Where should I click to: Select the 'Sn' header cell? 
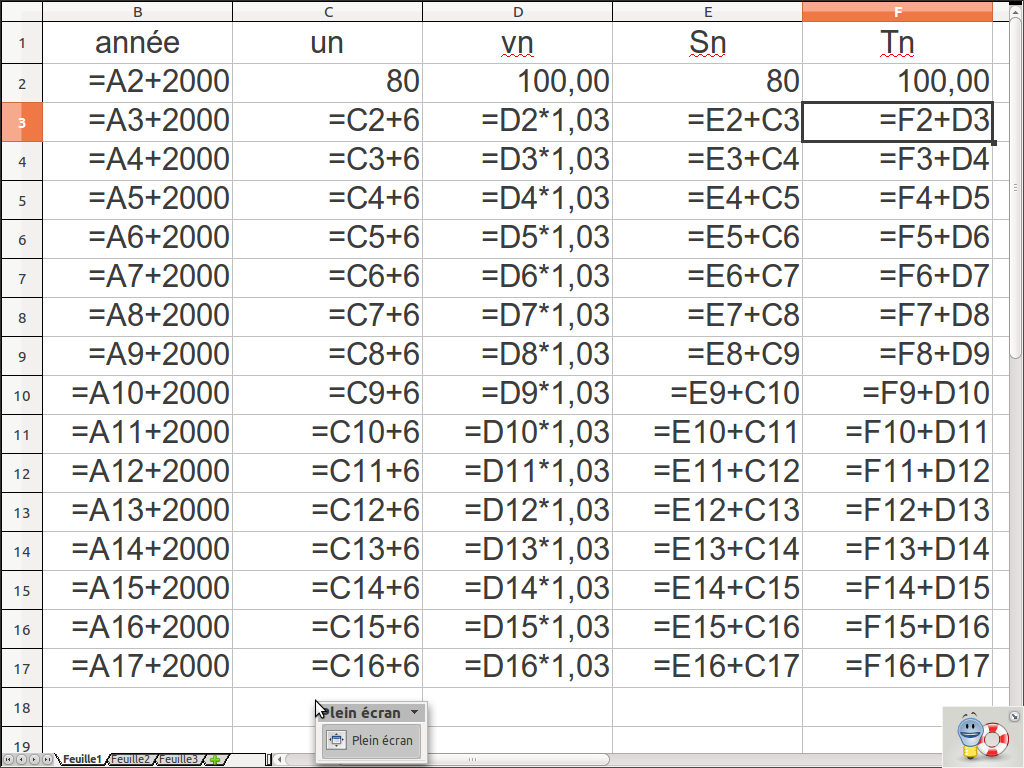point(707,43)
